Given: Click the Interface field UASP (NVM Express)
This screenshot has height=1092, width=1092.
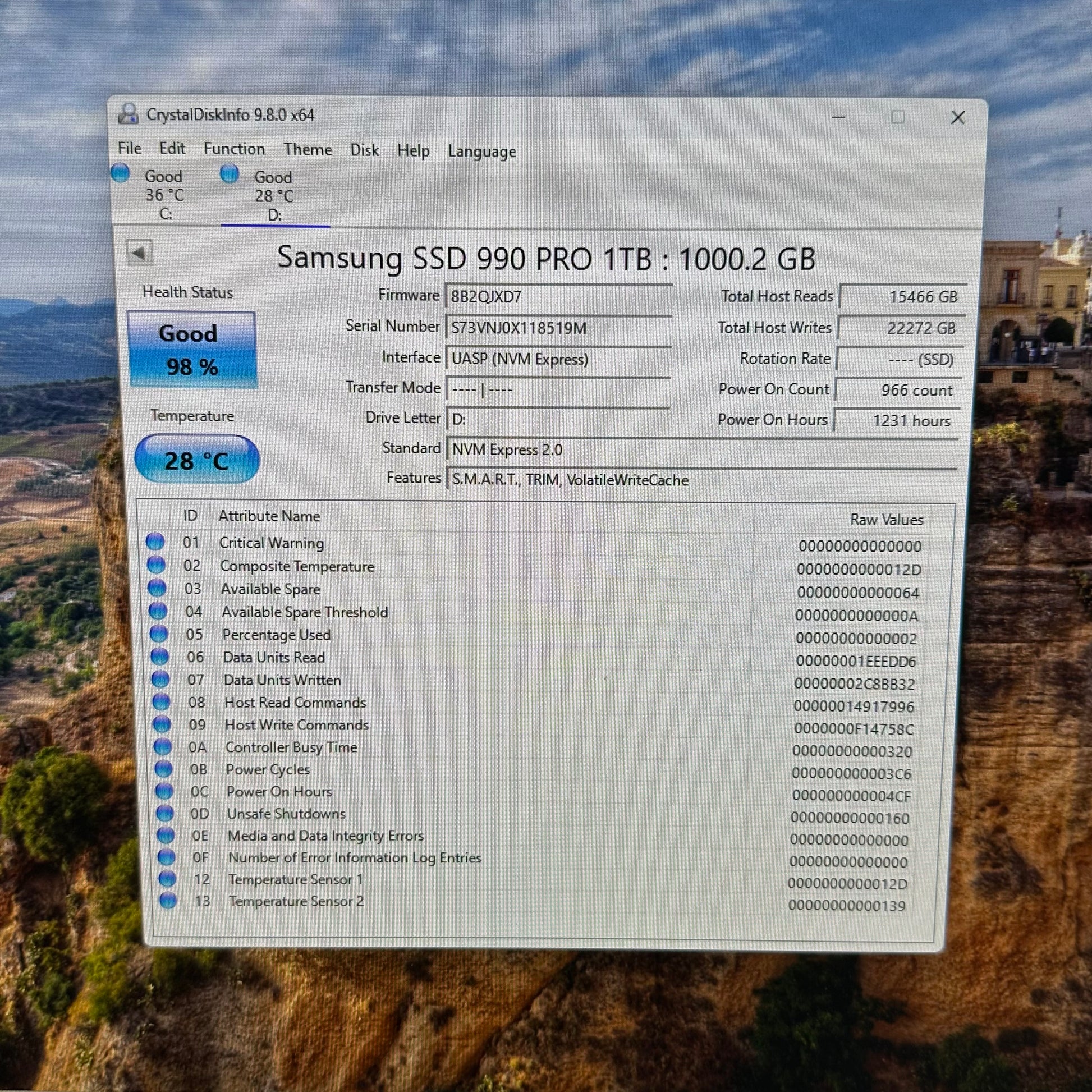Looking at the screenshot, I should point(558,359).
